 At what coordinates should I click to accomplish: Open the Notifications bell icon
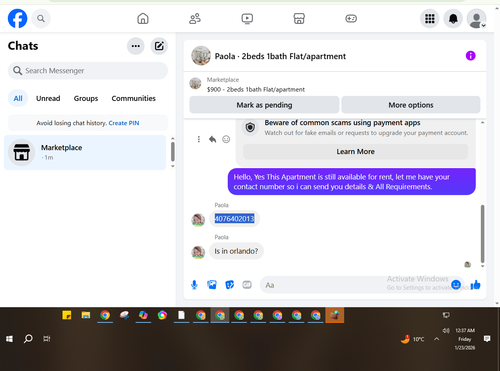(453, 18)
